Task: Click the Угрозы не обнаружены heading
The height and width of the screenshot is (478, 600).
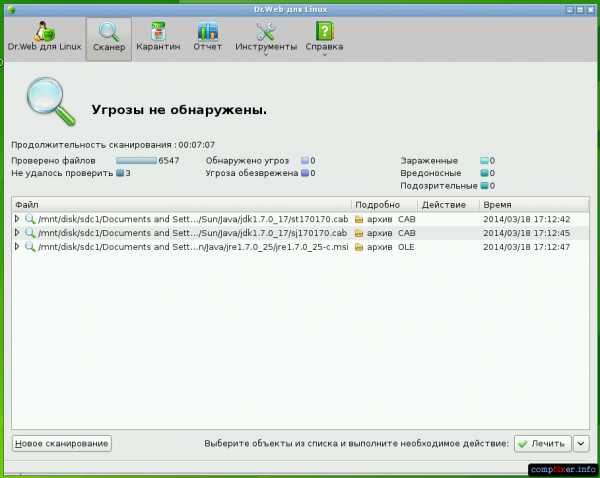Action: [x=179, y=110]
